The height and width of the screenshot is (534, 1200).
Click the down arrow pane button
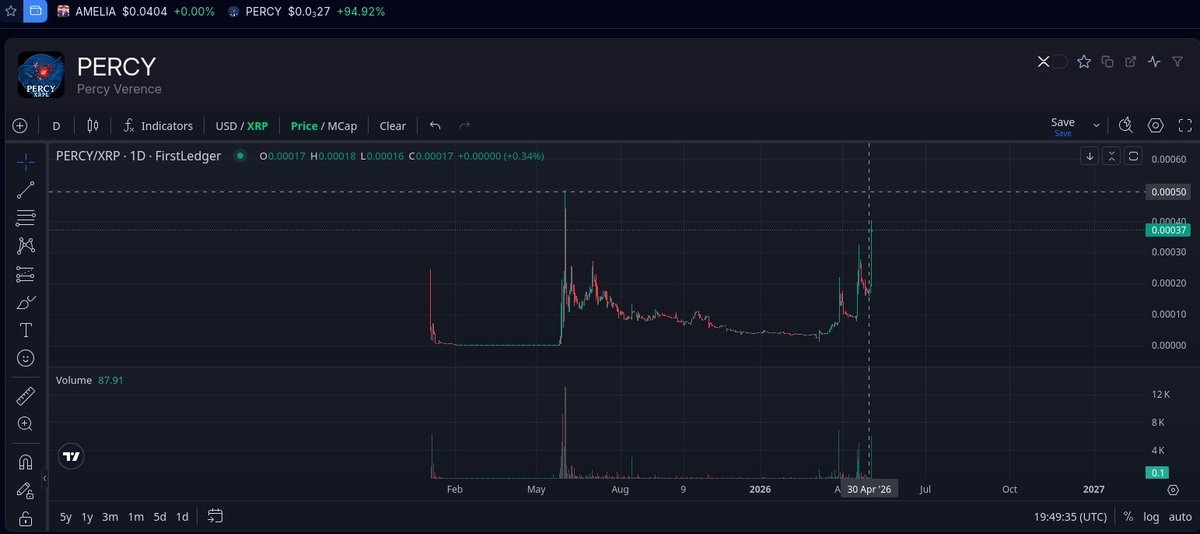(x=1091, y=156)
